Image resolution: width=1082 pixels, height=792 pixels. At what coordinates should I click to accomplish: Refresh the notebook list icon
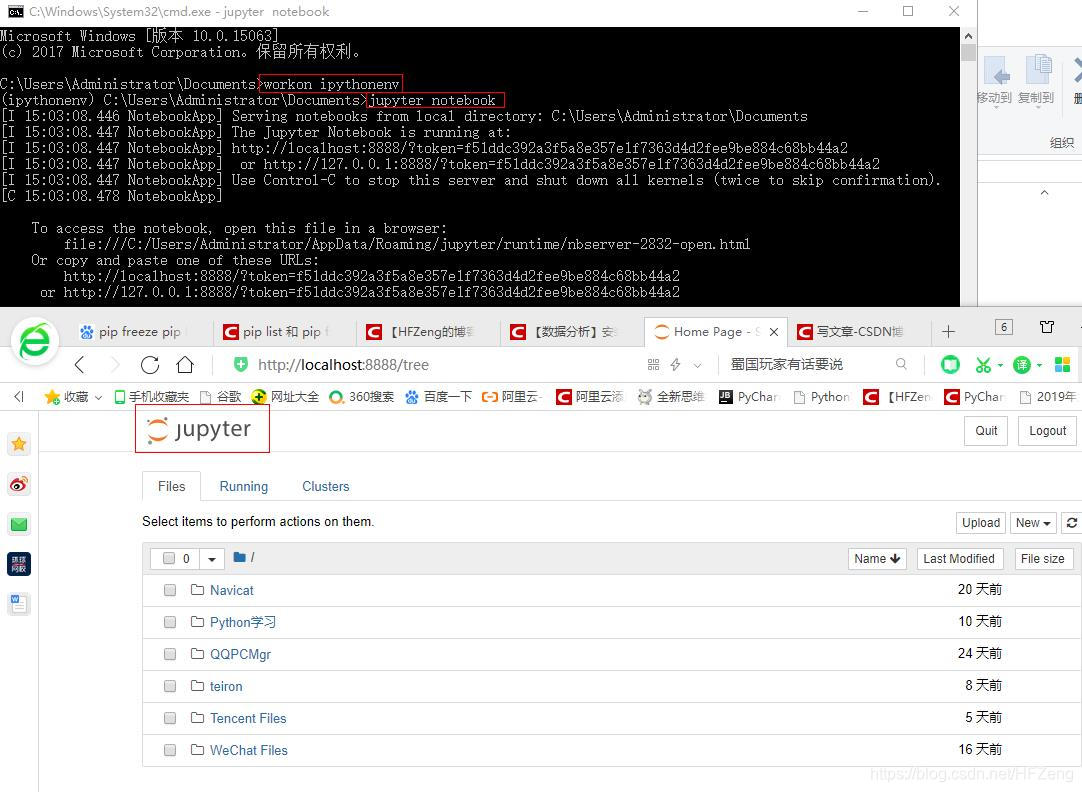point(1071,523)
